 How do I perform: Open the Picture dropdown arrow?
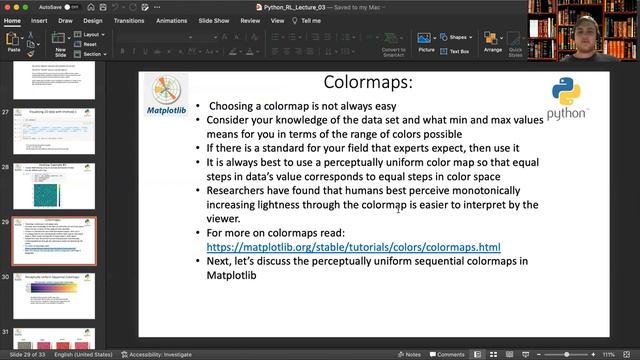point(434,38)
